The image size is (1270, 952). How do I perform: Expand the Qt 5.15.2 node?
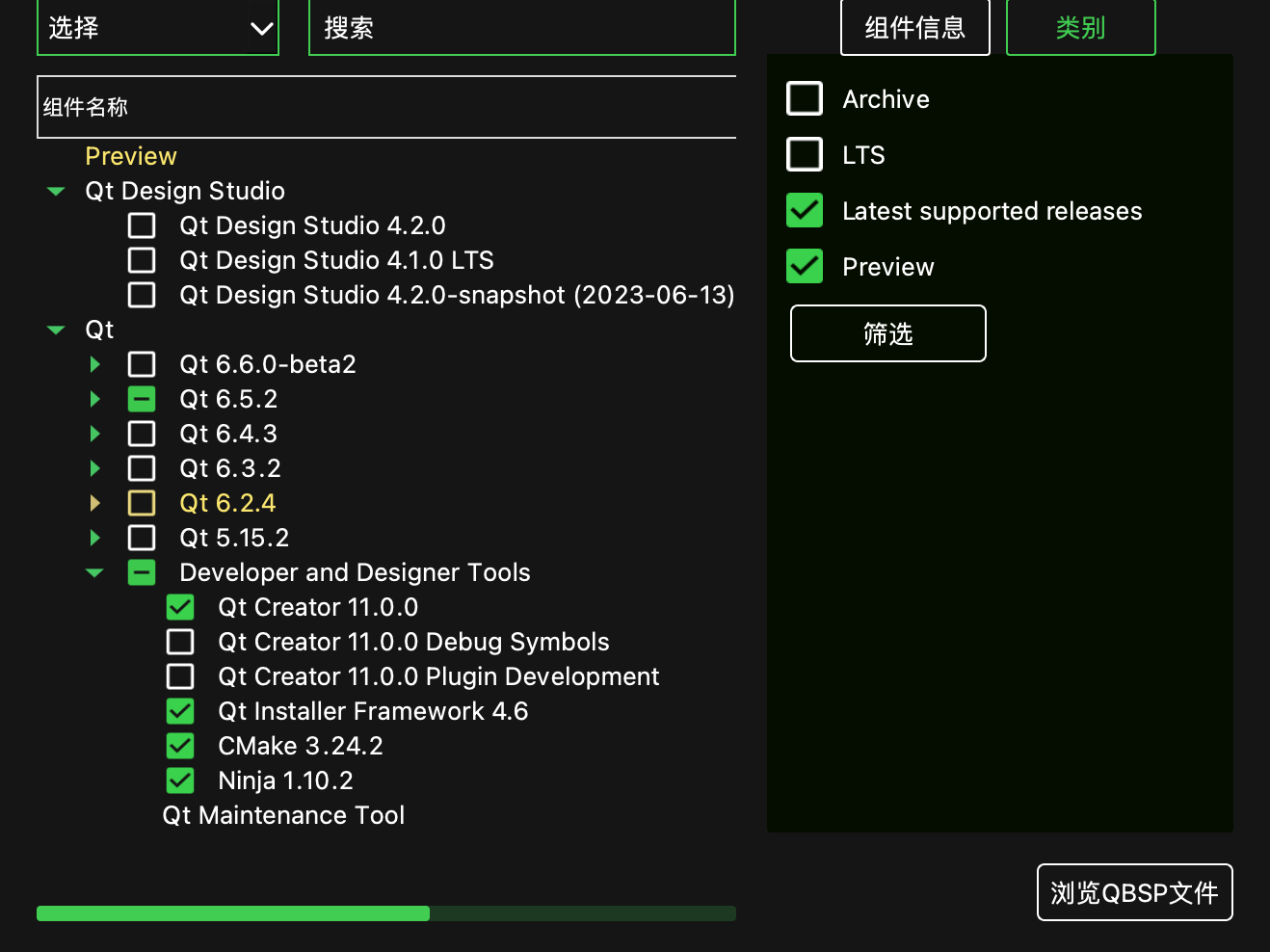click(x=94, y=538)
